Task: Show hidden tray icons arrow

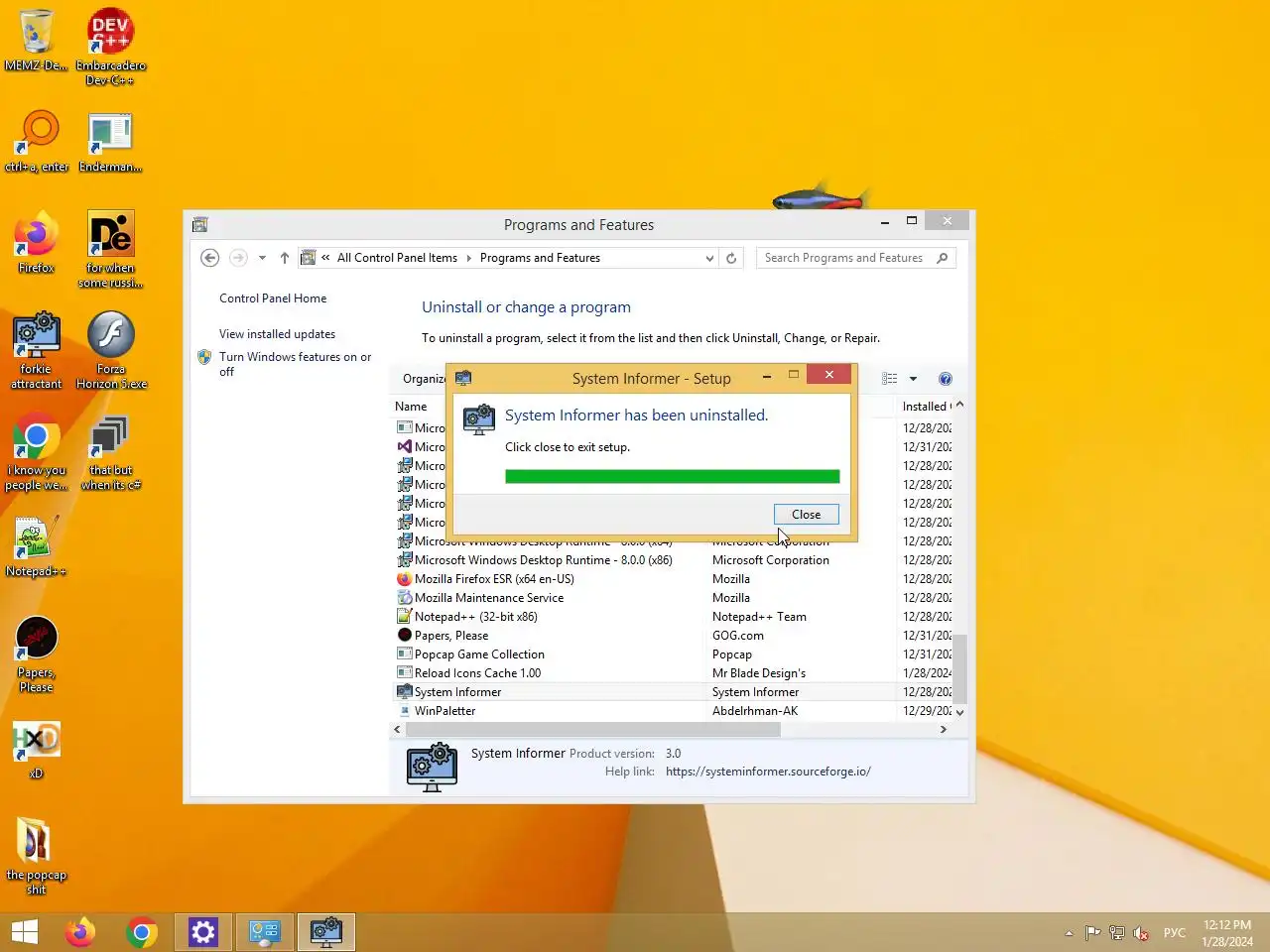Action: 1069,933
